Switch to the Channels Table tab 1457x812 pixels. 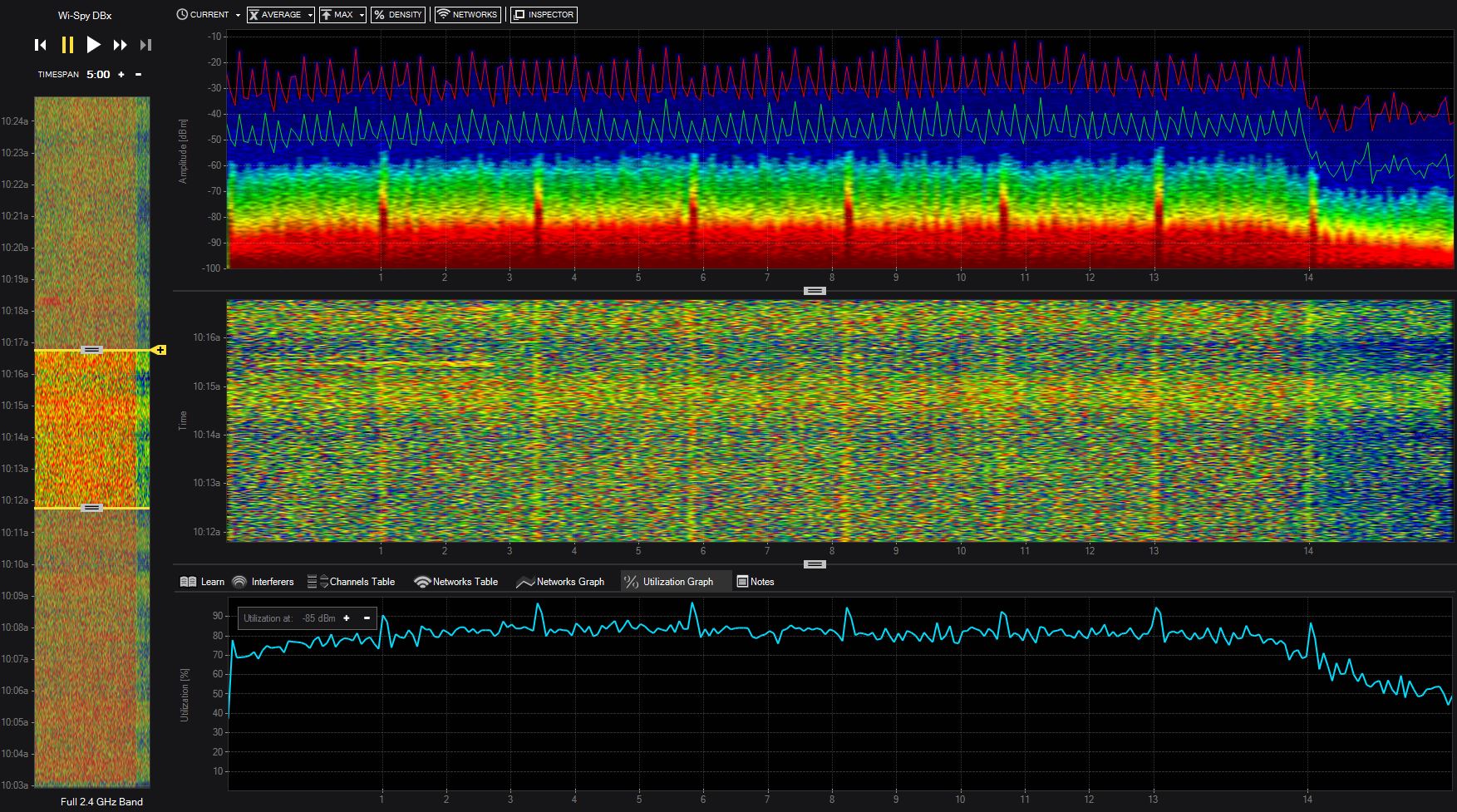click(352, 582)
